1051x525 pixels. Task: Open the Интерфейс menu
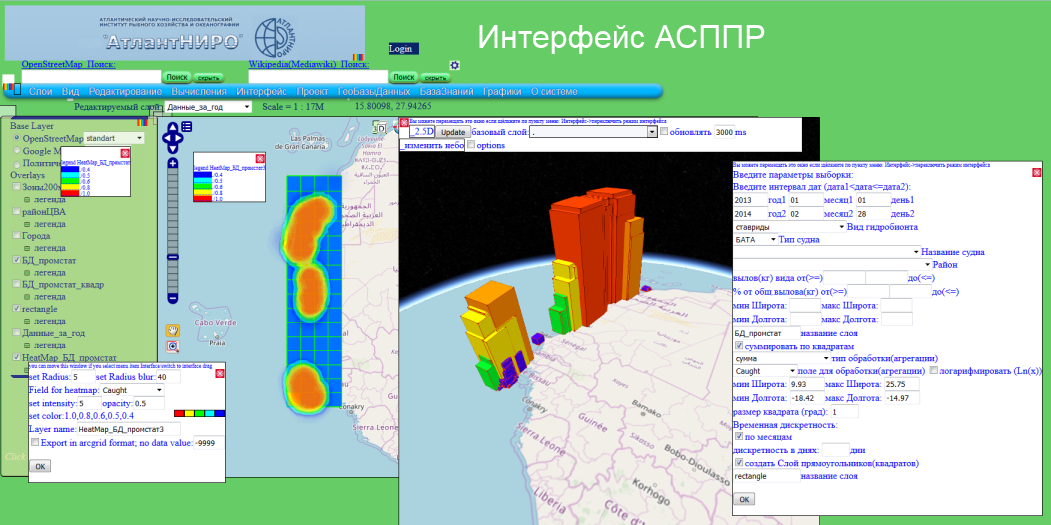click(261, 92)
